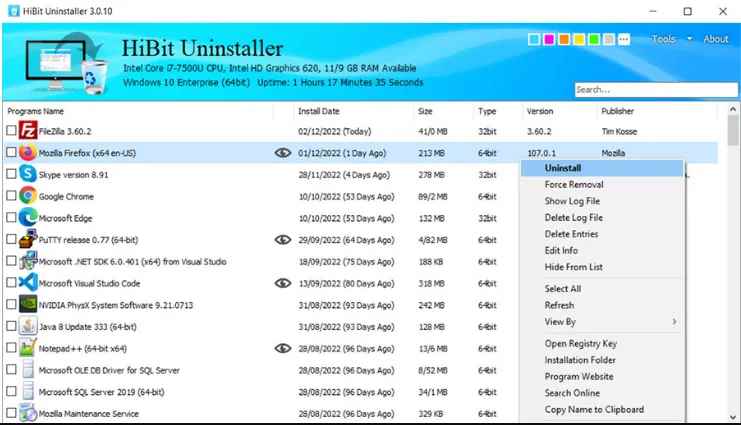This screenshot has height=425, width=741.
Task: Pick the magenta theme color swatch
Action: tap(548, 40)
